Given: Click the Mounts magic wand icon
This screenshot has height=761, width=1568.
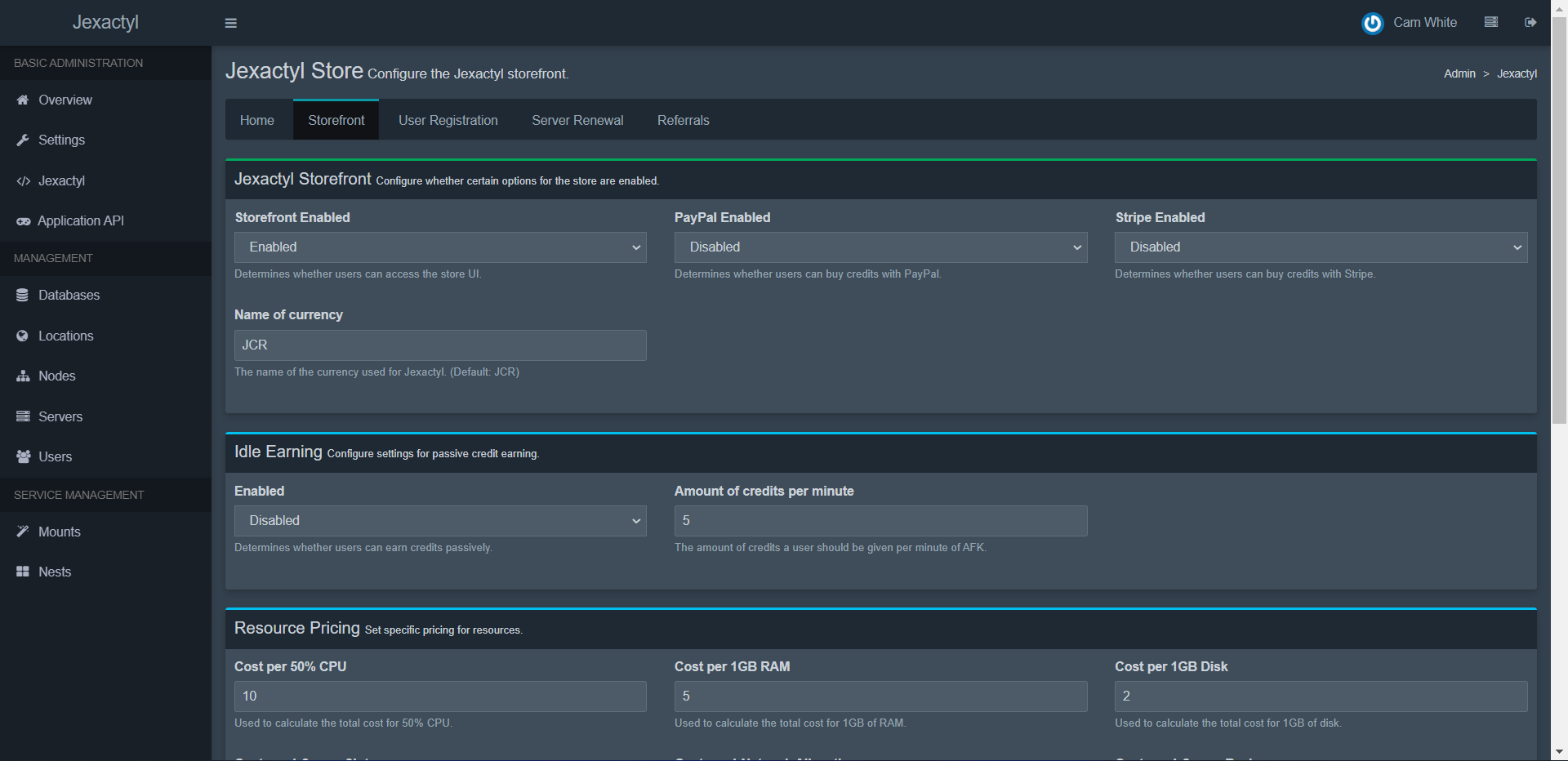Looking at the screenshot, I should [23, 532].
